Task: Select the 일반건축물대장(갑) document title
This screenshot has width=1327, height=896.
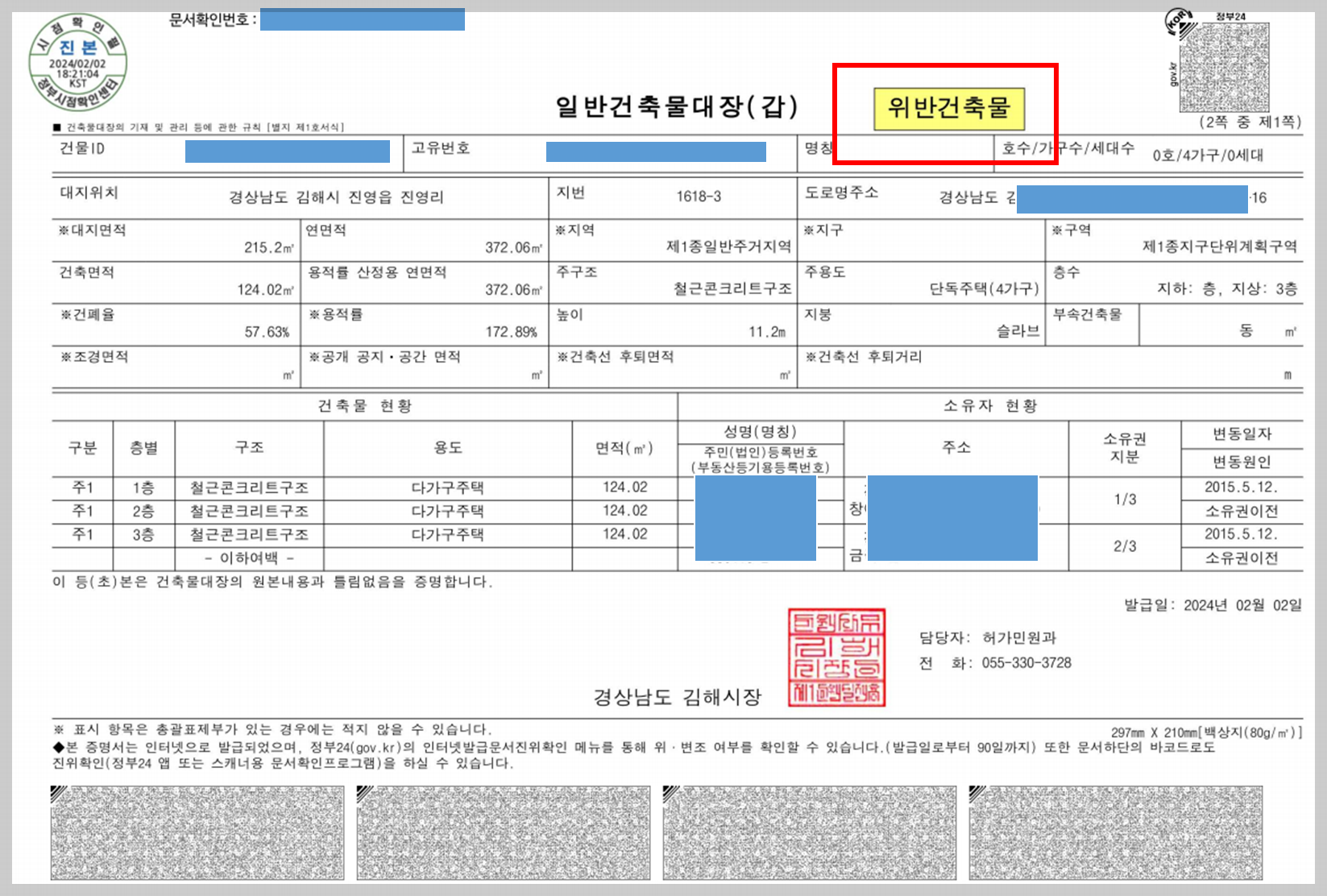Action: tap(676, 104)
